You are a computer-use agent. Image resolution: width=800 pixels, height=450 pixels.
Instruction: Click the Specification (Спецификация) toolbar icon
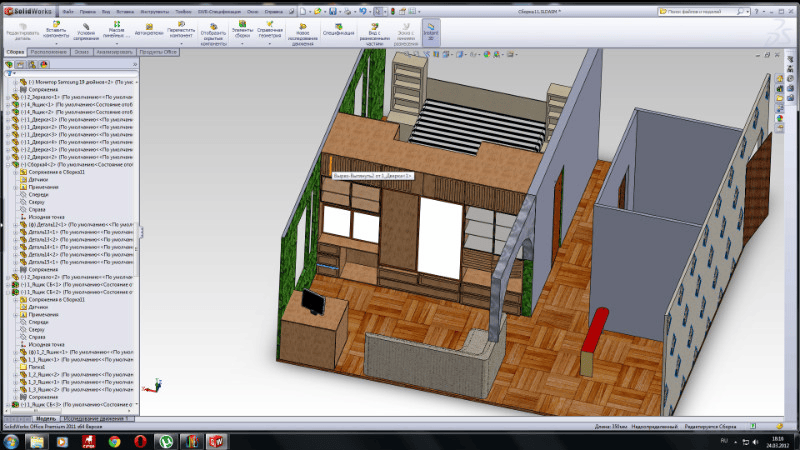tap(340, 27)
